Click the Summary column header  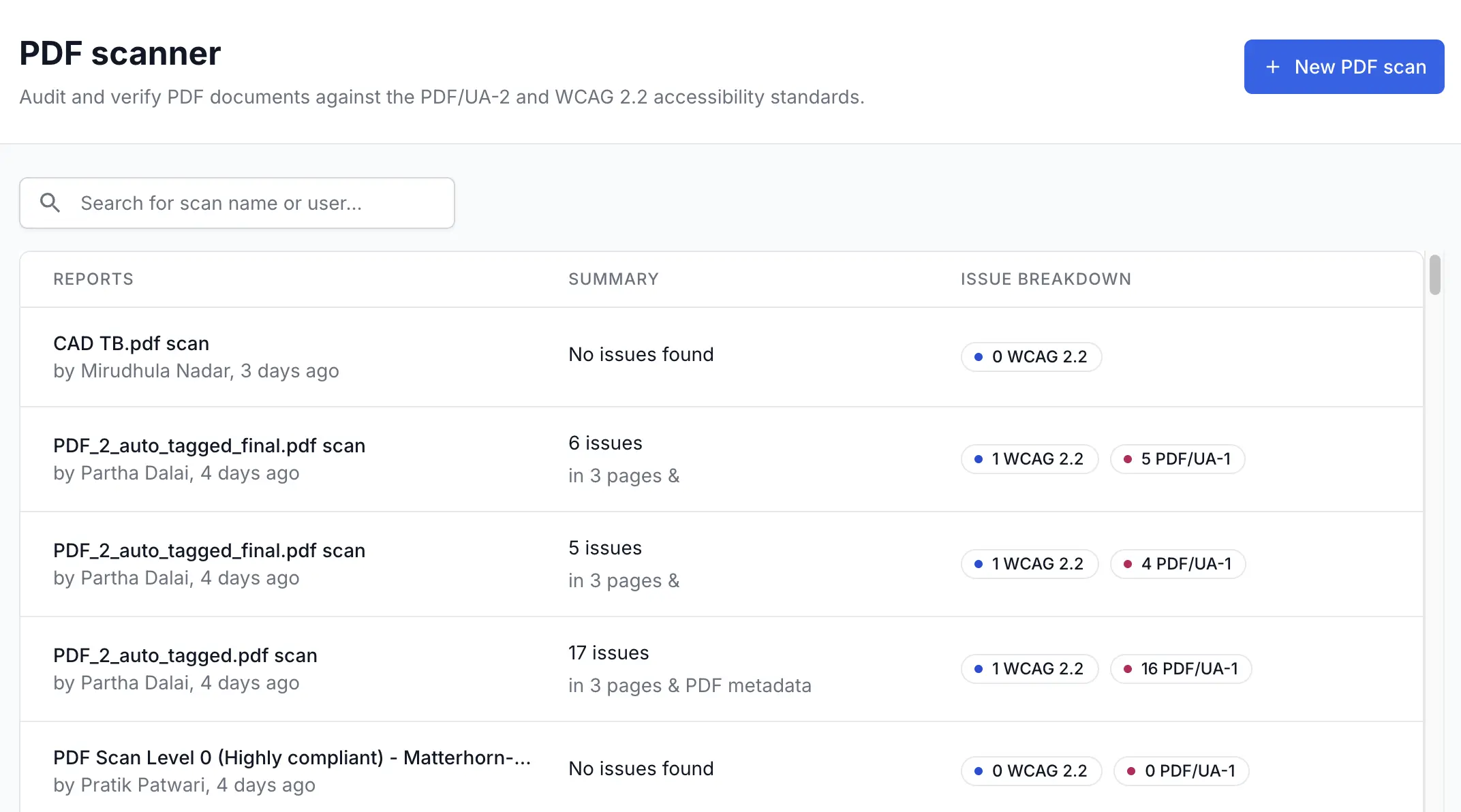613,279
